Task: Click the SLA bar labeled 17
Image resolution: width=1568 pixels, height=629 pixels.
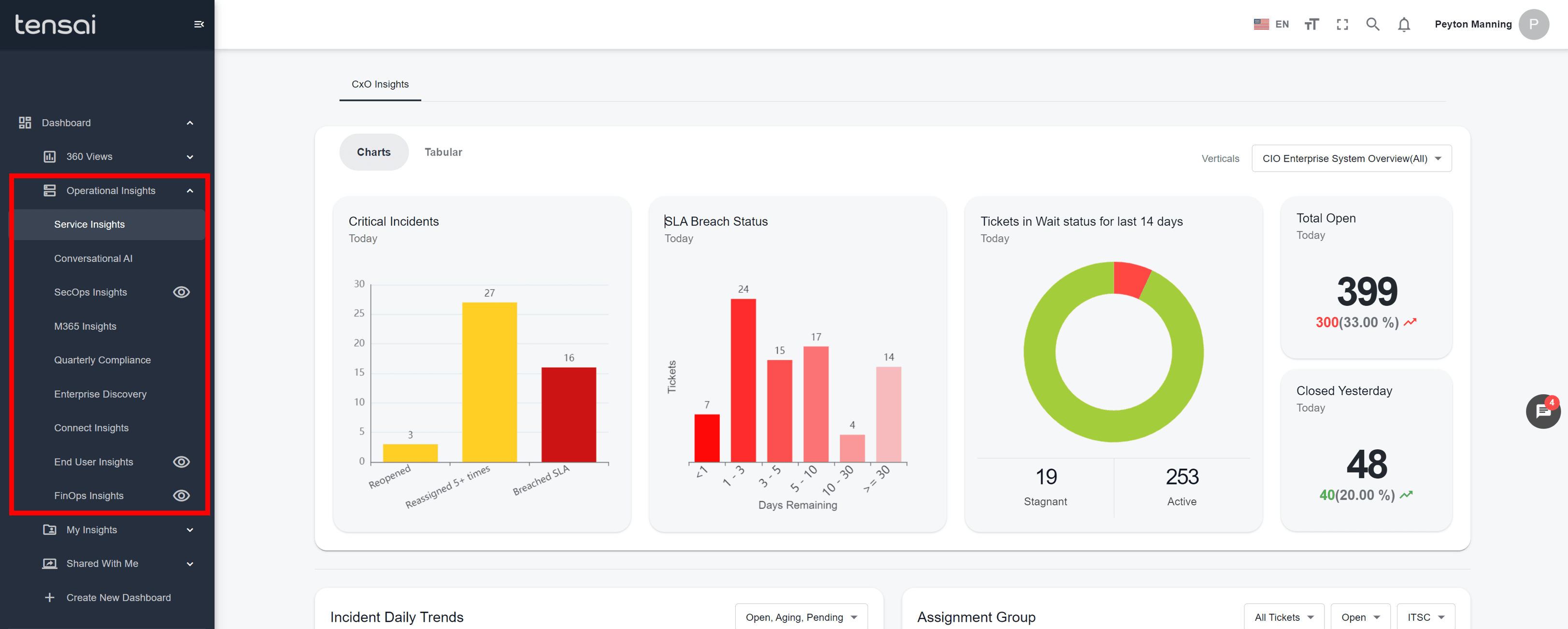Action: [x=816, y=404]
